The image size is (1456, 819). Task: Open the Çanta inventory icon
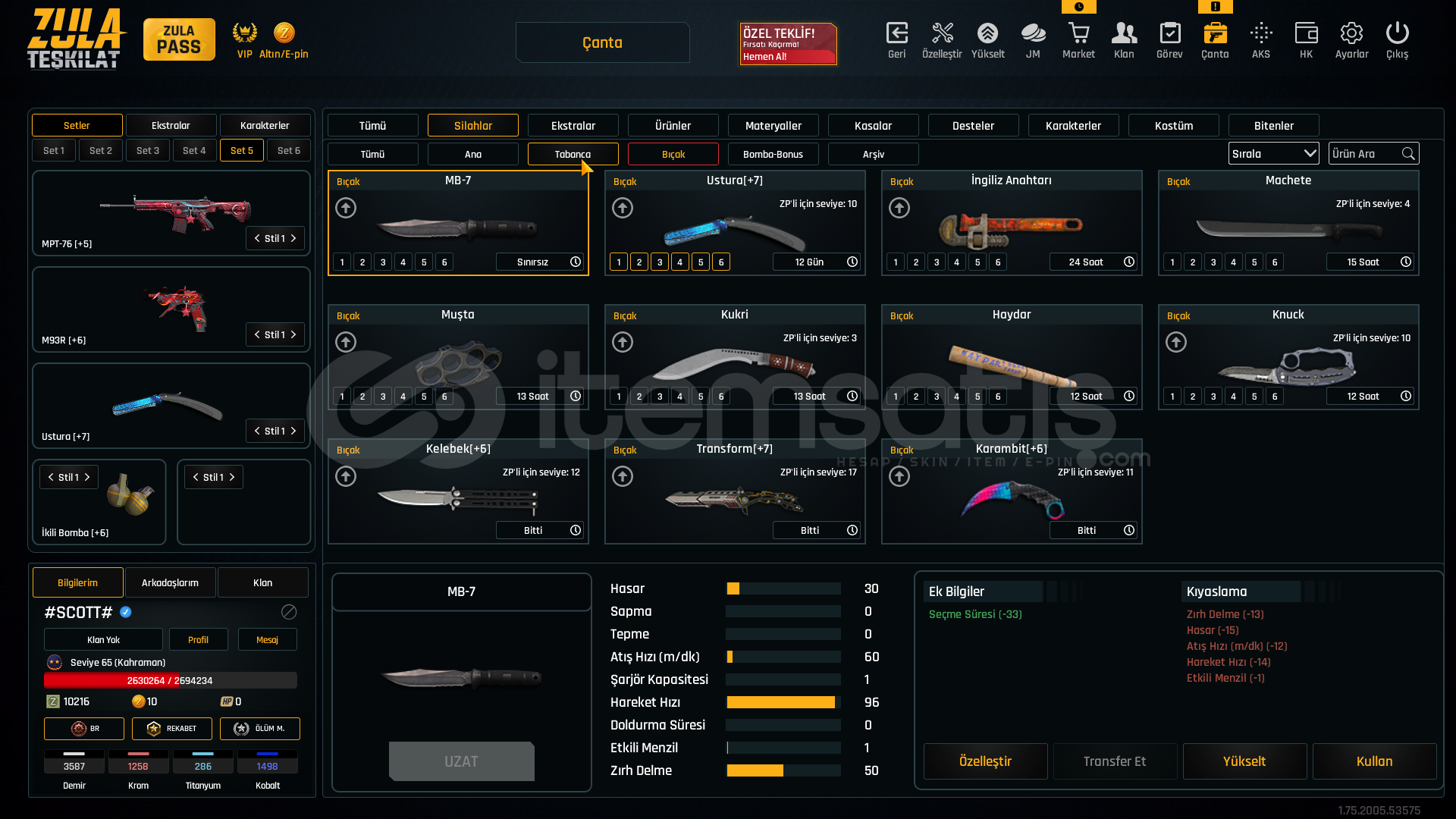1215,33
